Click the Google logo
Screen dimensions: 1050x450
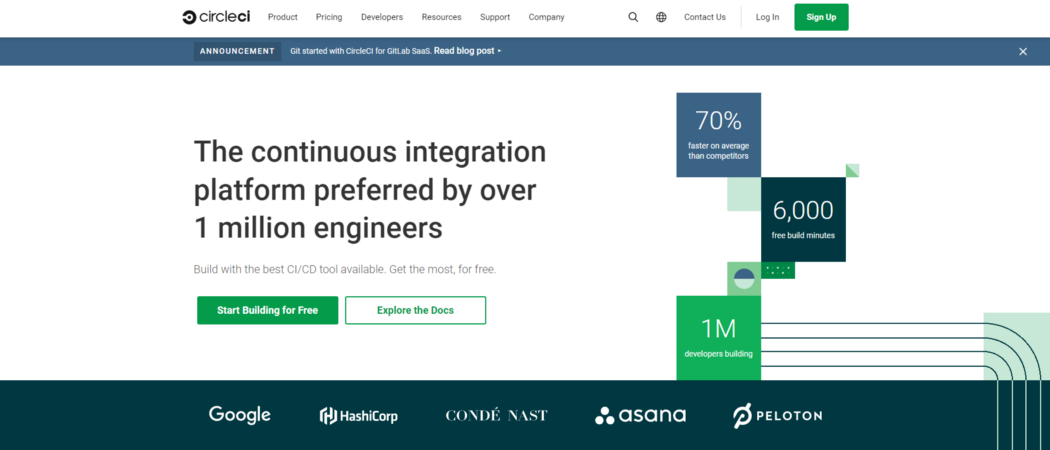(240, 415)
